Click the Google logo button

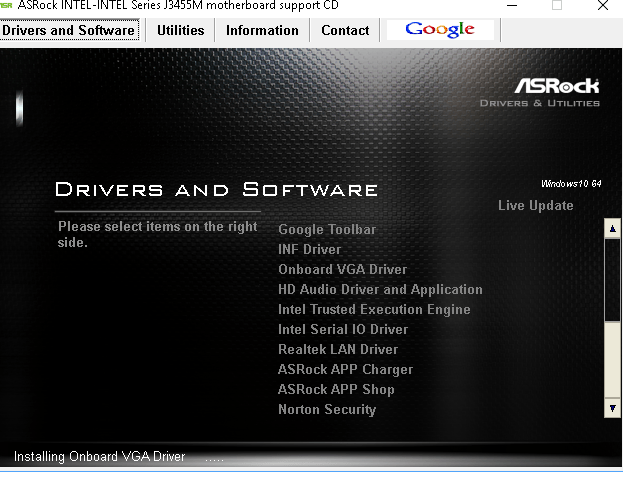tap(440, 29)
